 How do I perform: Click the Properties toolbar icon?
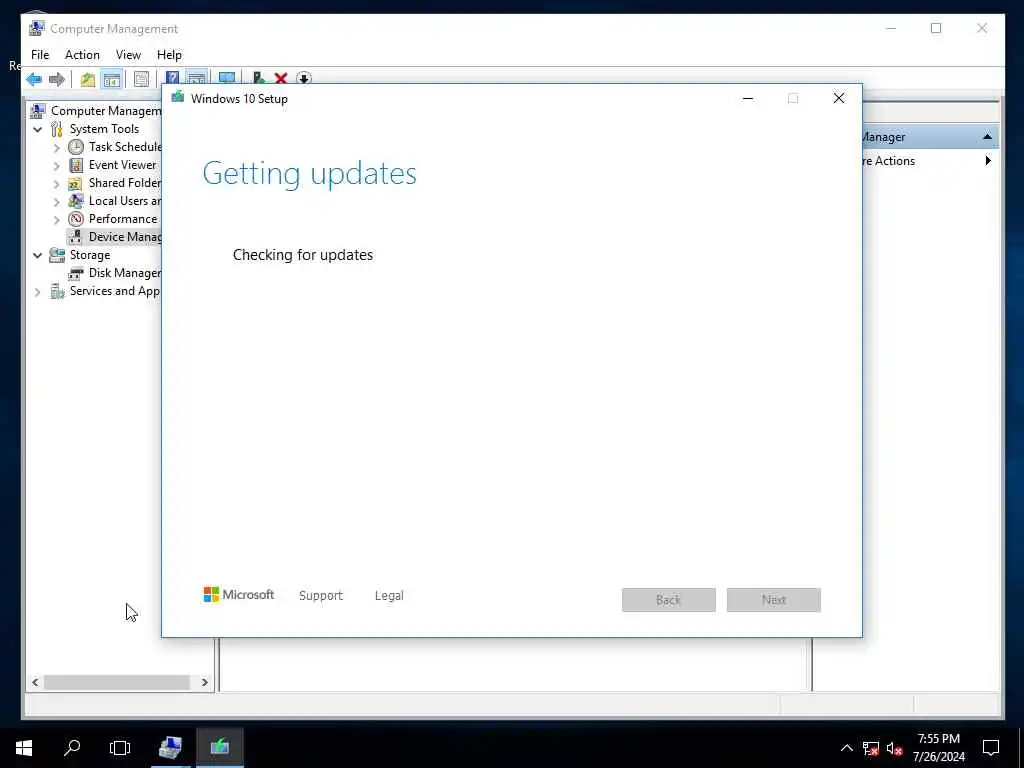141,80
